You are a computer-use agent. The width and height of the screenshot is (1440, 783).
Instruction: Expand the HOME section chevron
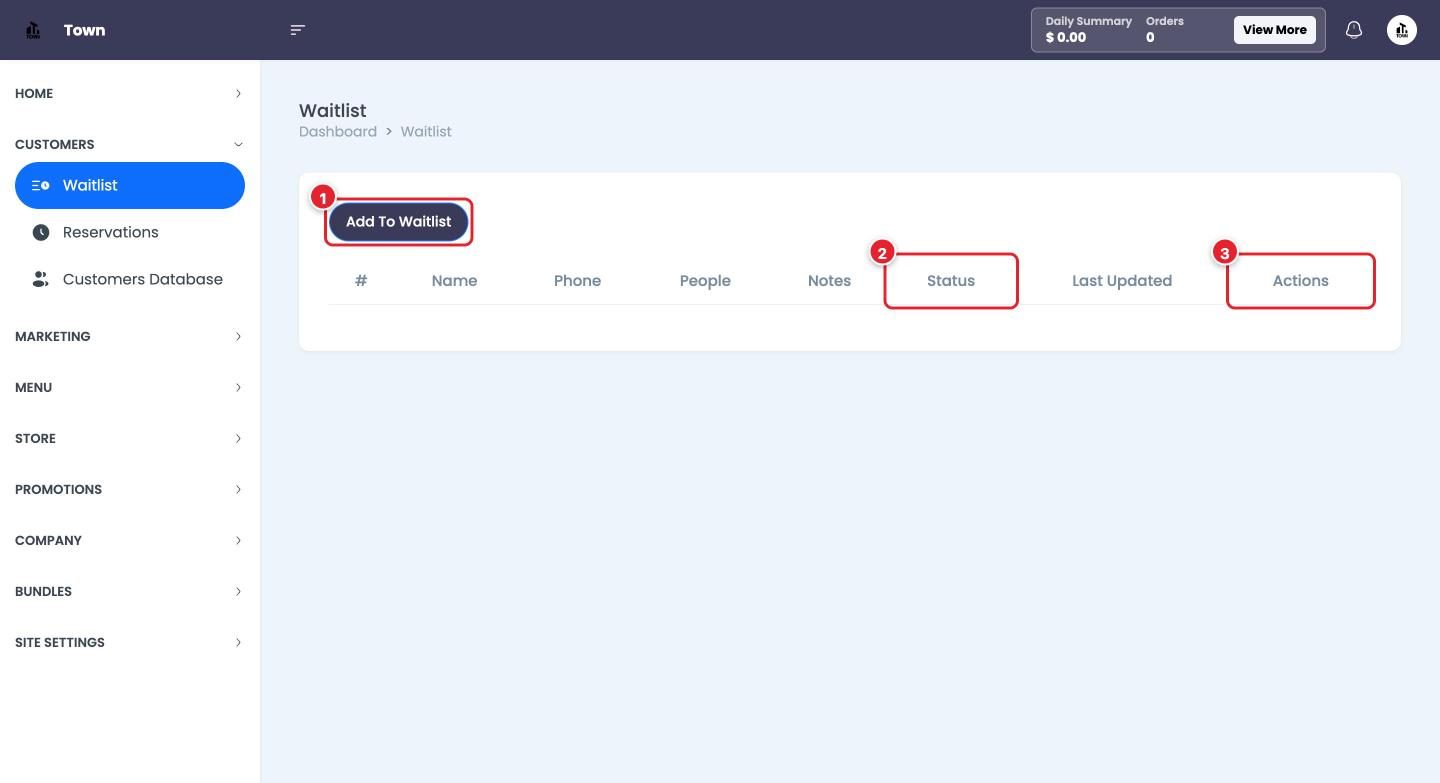coord(238,93)
